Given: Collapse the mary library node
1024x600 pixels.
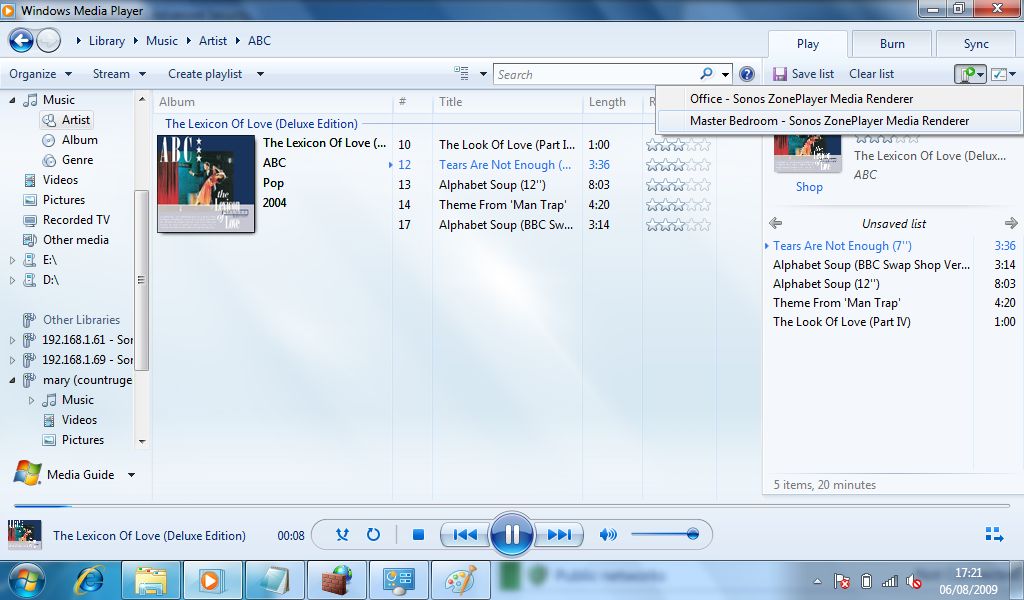Looking at the screenshot, I should pyautogui.click(x=12, y=380).
